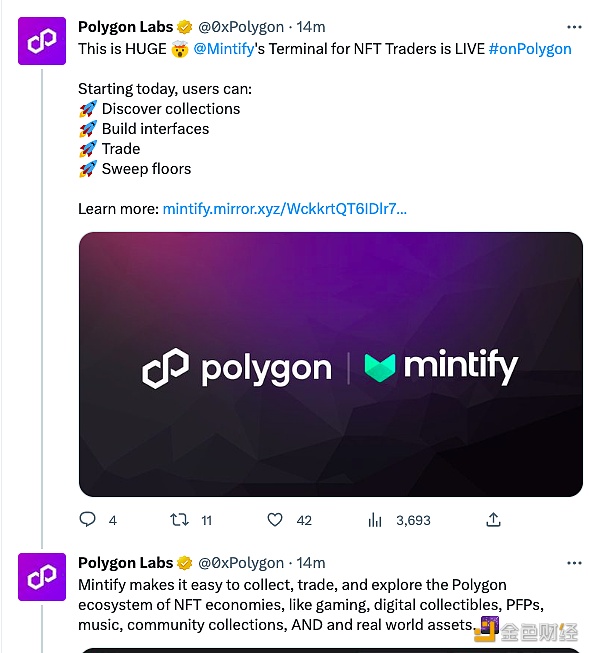Viewport: 589px width, 653px height.
Task: Follow the #onPolygon hashtag link
Action: 530,49
